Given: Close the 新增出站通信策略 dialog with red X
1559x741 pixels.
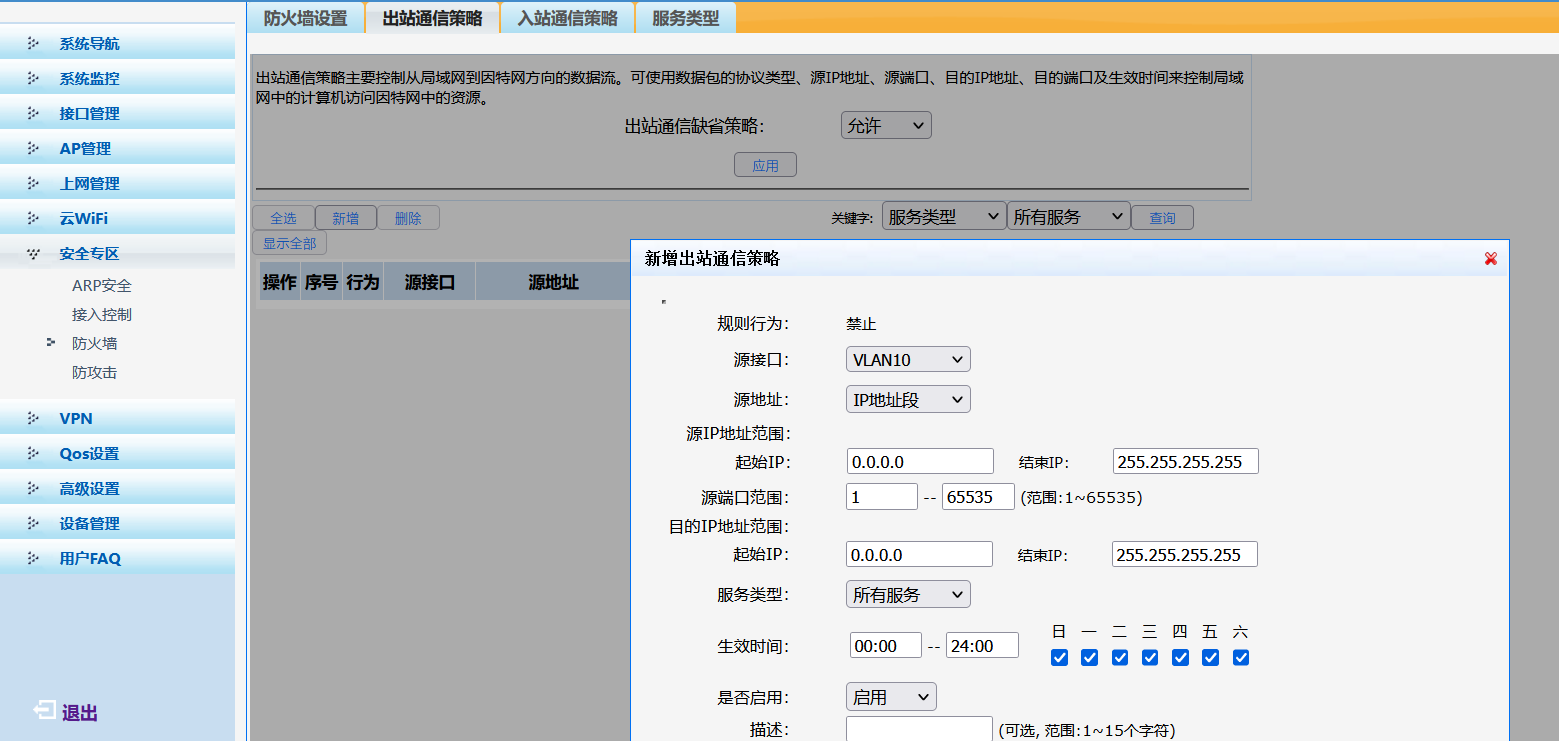Looking at the screenshot, I should click(1490, 259).
